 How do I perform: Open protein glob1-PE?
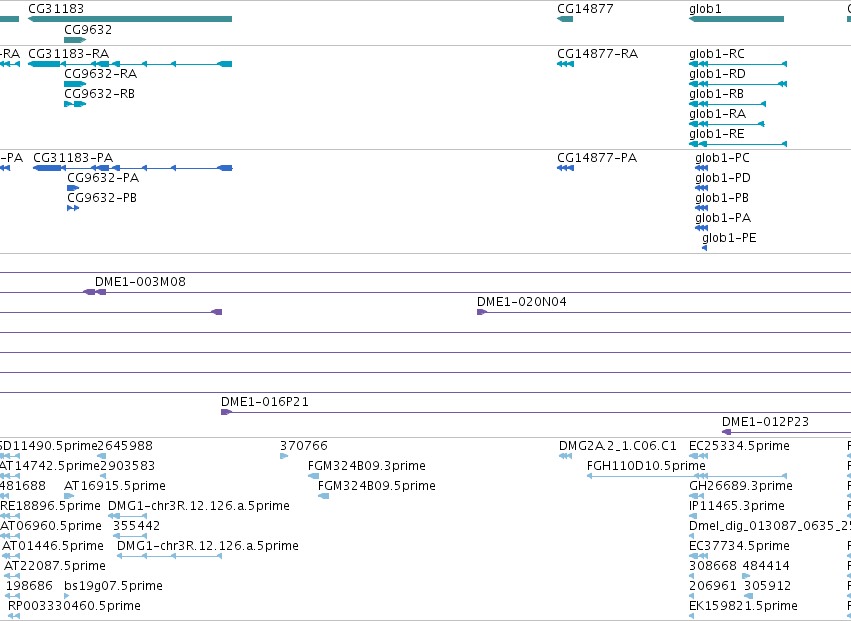pyautogui.click(x=729, y=238)
